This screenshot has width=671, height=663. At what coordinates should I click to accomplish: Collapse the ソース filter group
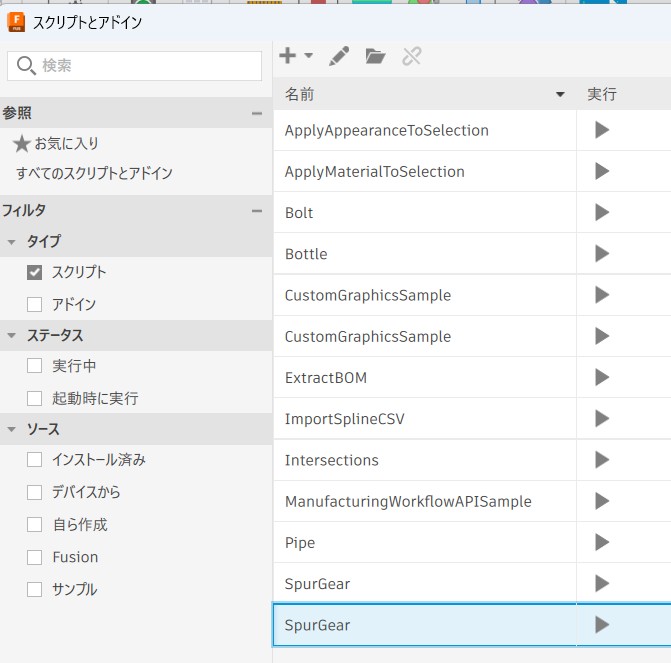point(12,429)
